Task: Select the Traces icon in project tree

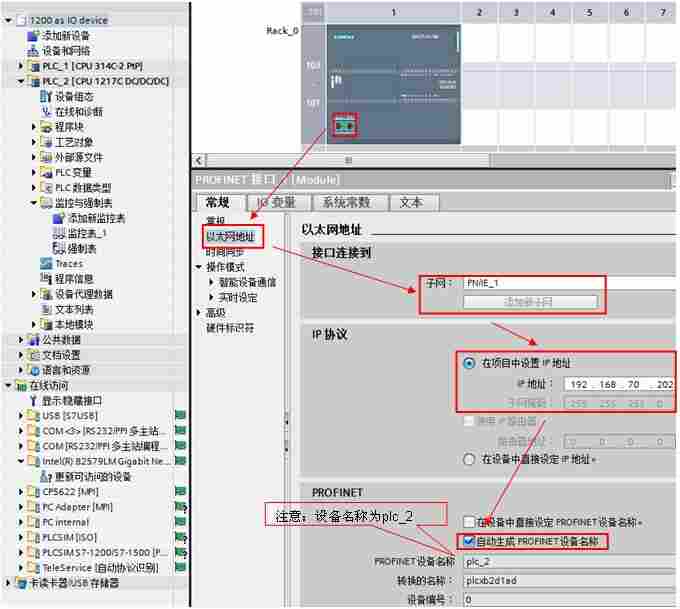Action: (x=46, y=263)
